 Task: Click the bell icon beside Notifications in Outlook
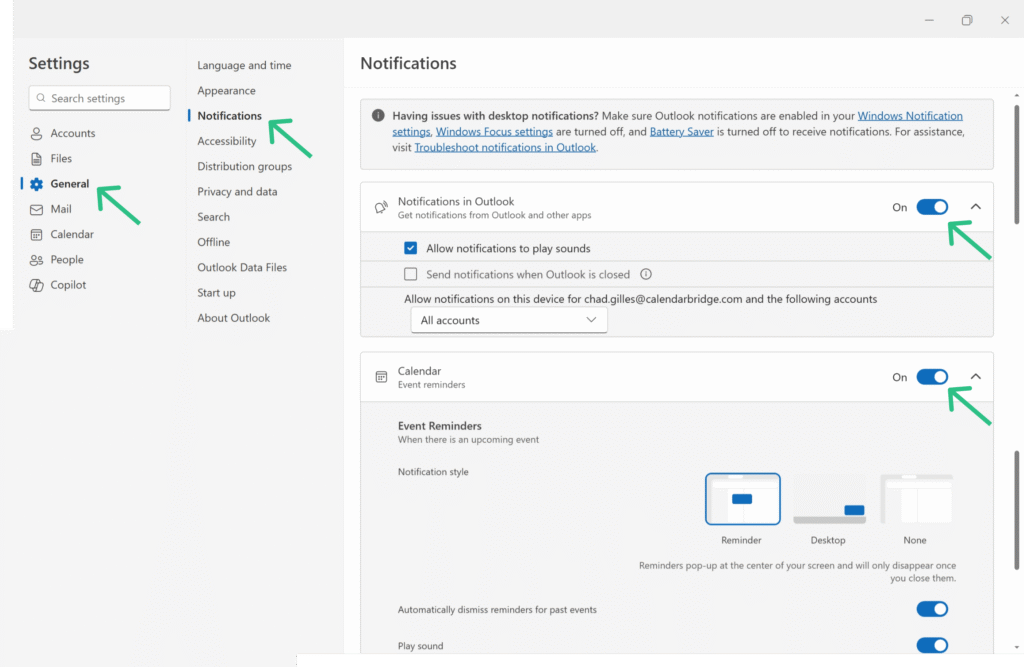(381, 207)
